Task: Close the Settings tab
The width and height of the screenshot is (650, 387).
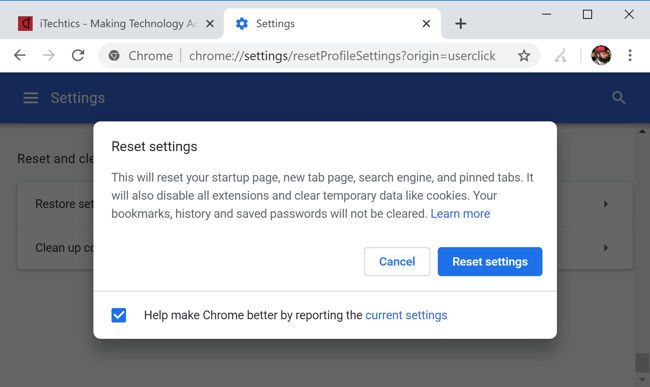Action: (x=426, y=24)
